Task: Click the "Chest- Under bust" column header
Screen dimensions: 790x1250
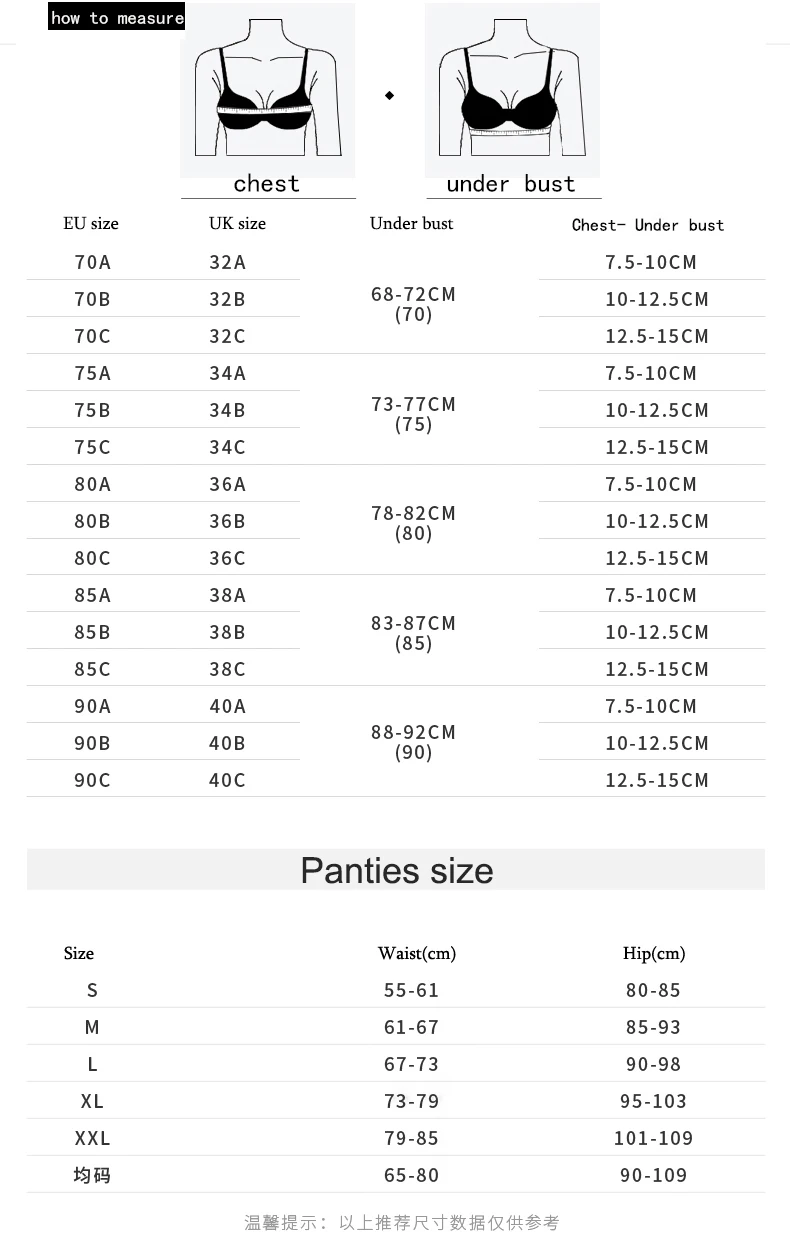Action: point(648,225)
